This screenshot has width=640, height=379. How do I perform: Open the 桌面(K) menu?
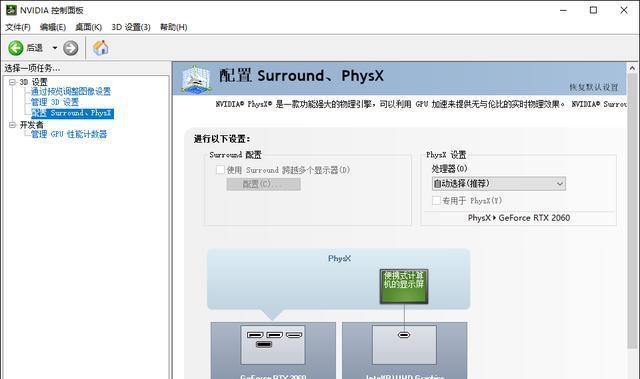pyautogui.click(x=88, y=27)
